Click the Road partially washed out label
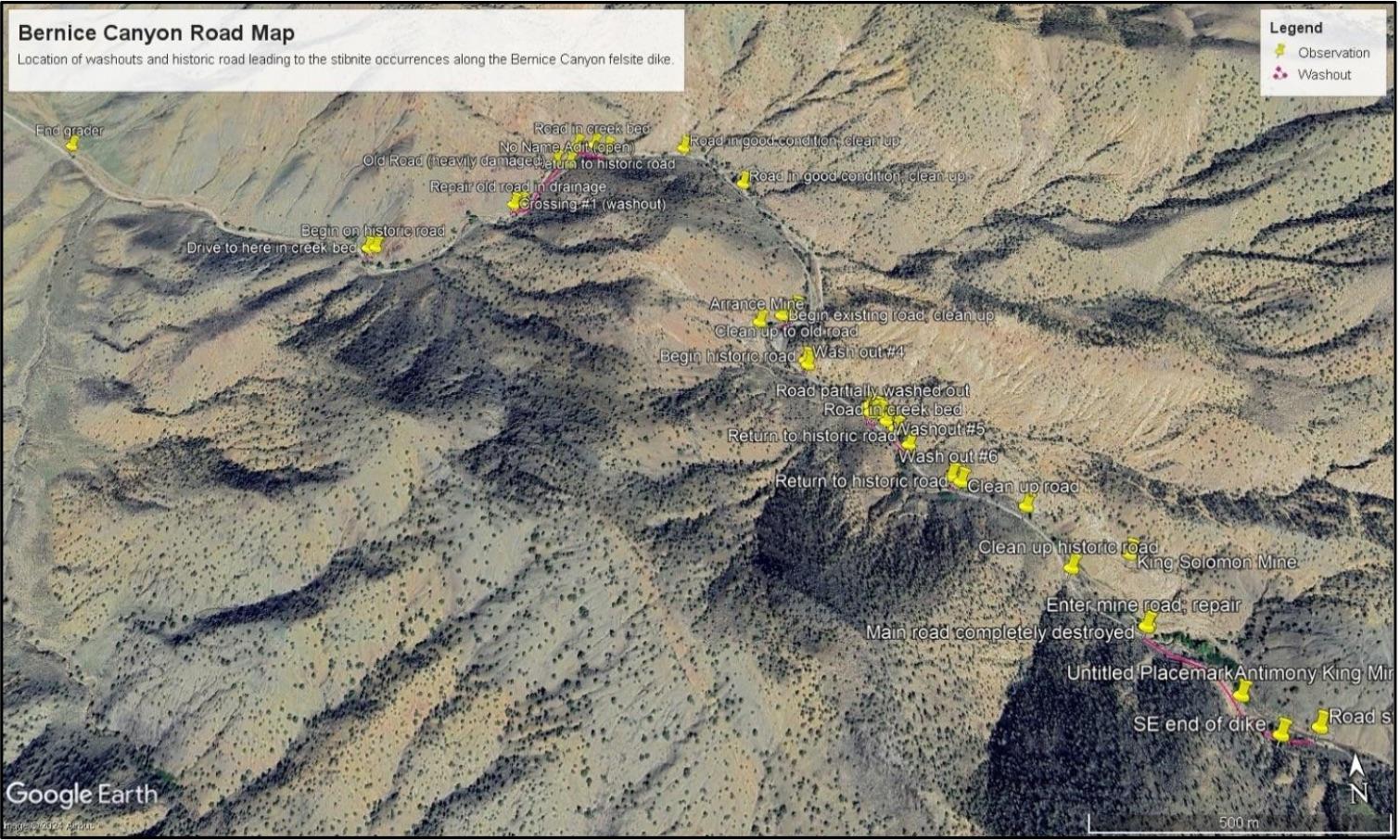The height and width of the screenshot is (840, 1400). pos(872,390)
